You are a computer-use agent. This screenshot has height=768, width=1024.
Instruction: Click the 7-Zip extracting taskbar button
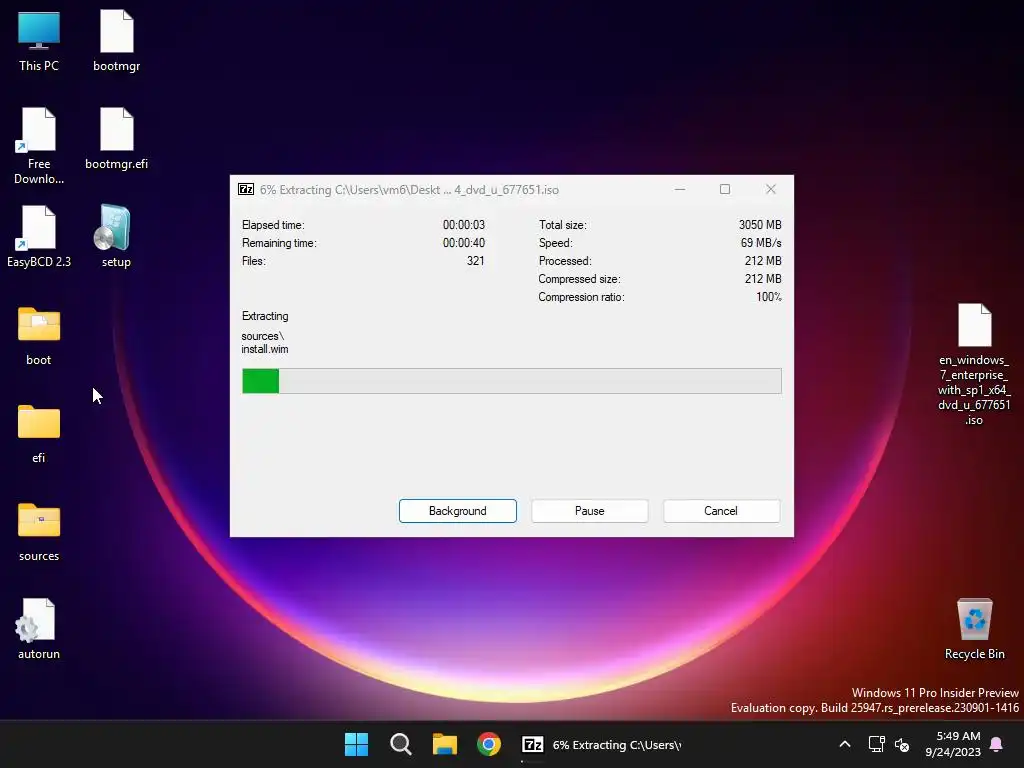(x=601, y=744)
